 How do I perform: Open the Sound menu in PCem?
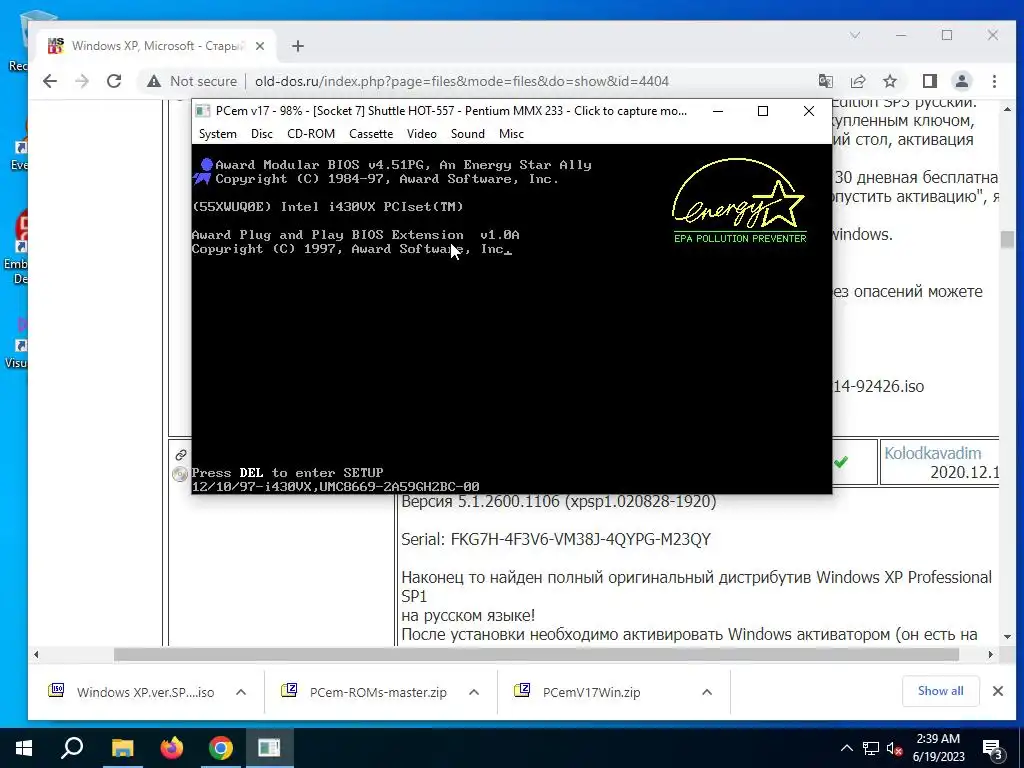(468, 134)
